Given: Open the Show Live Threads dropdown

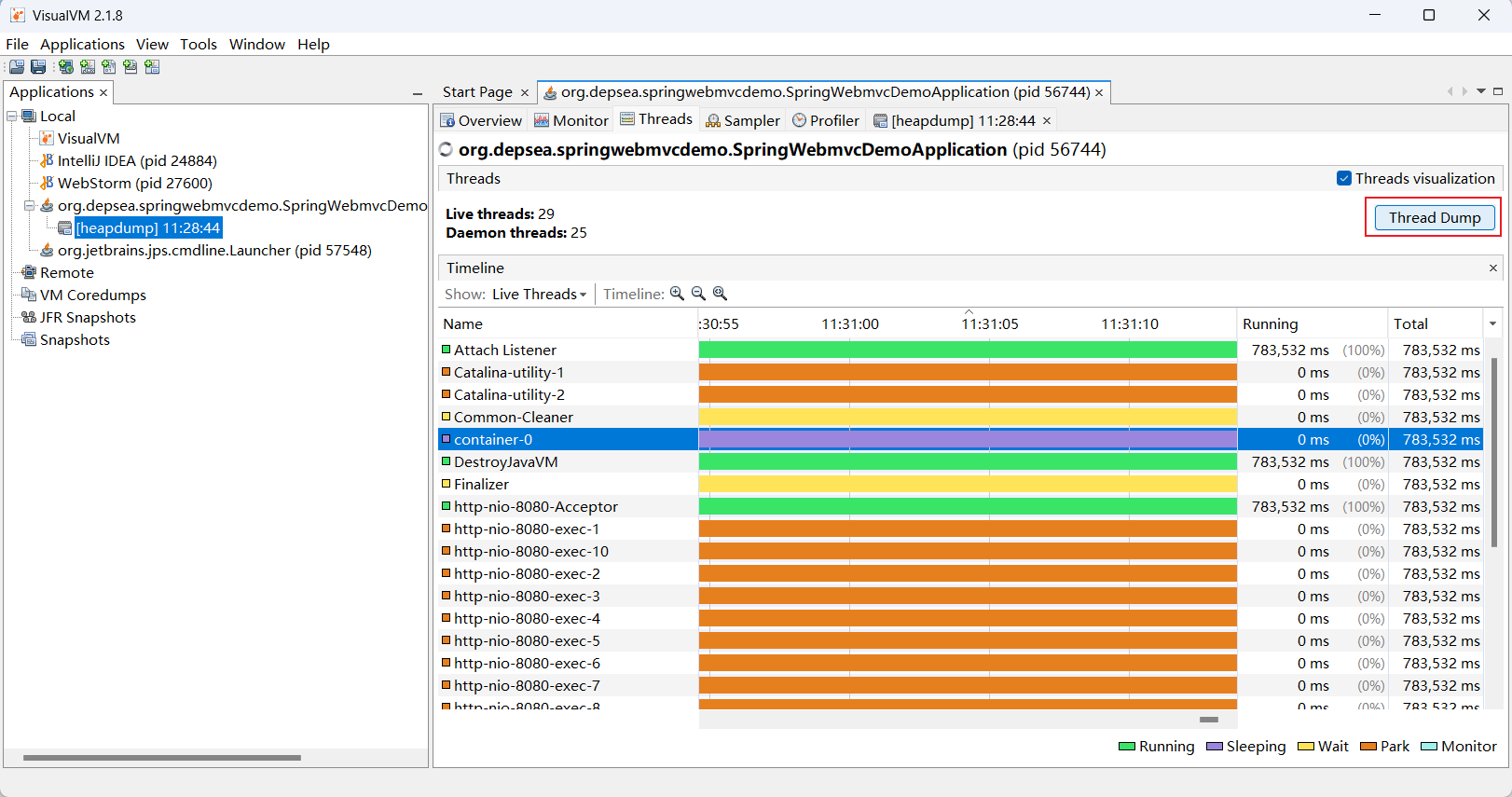Looking at the screenshot, I should coord(539,294).
